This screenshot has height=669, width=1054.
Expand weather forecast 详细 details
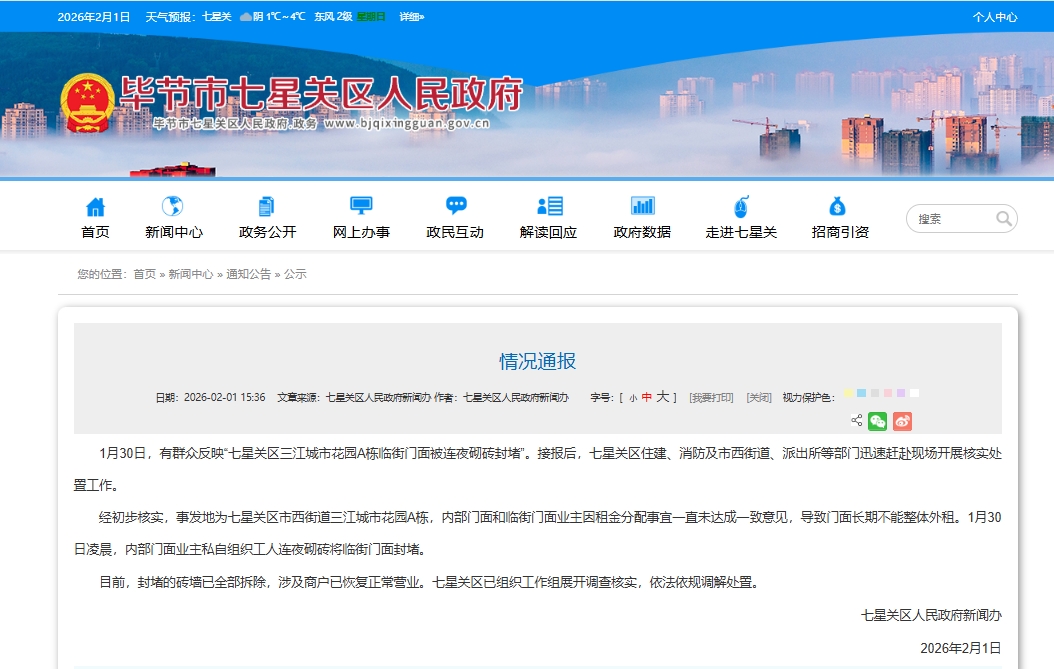pyautogui.click(x=411, y=17)
